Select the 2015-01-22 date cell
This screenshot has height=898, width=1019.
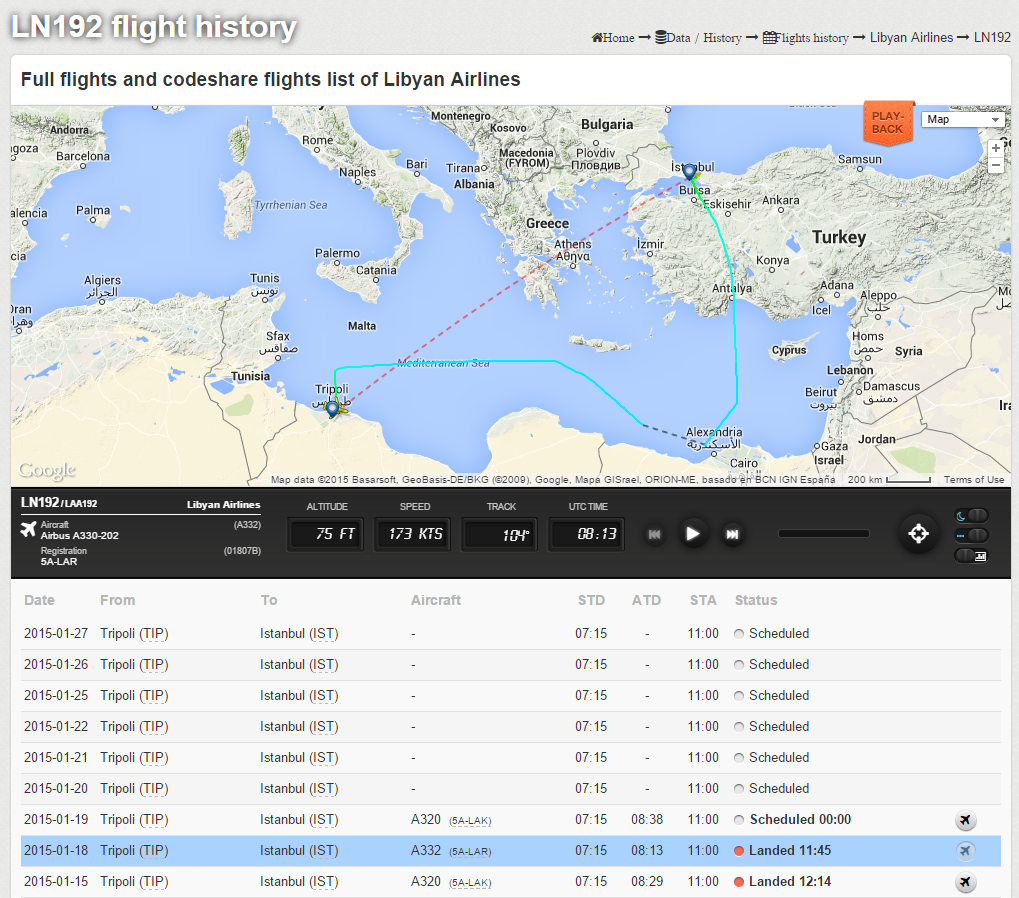coord(56,726)
